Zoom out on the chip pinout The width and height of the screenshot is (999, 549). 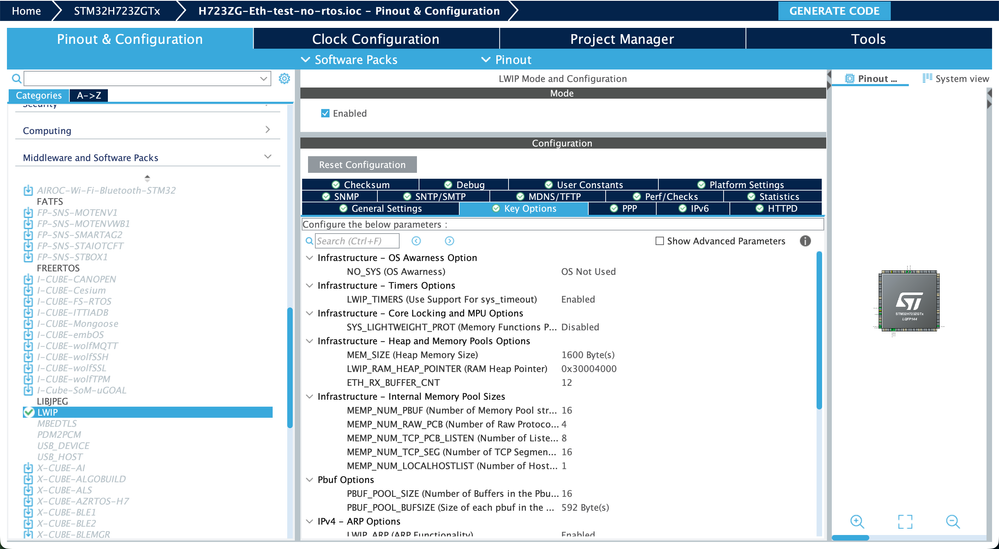point(952,522)
